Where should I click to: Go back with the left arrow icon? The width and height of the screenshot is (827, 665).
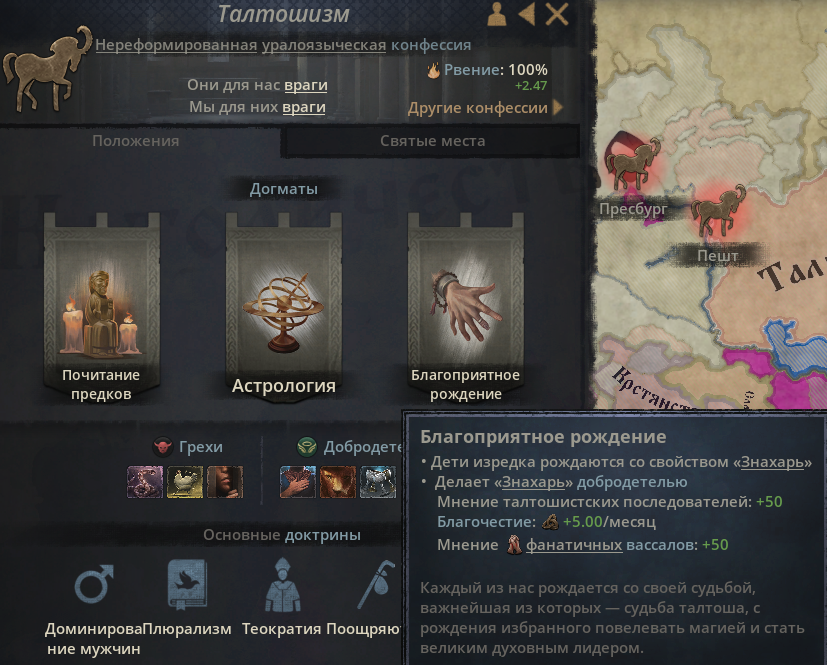(527, 14)
